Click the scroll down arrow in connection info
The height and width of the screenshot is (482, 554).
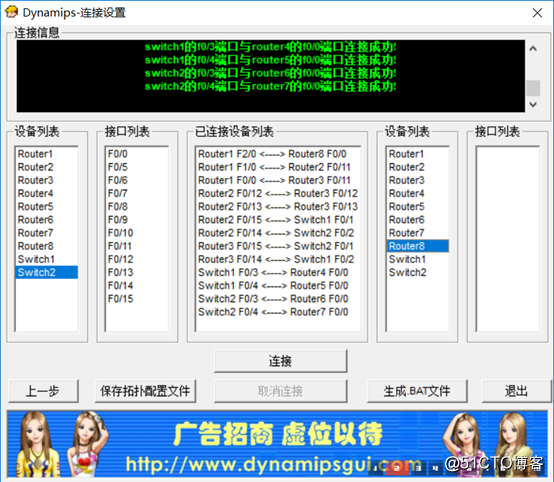(x=533, y=105)
